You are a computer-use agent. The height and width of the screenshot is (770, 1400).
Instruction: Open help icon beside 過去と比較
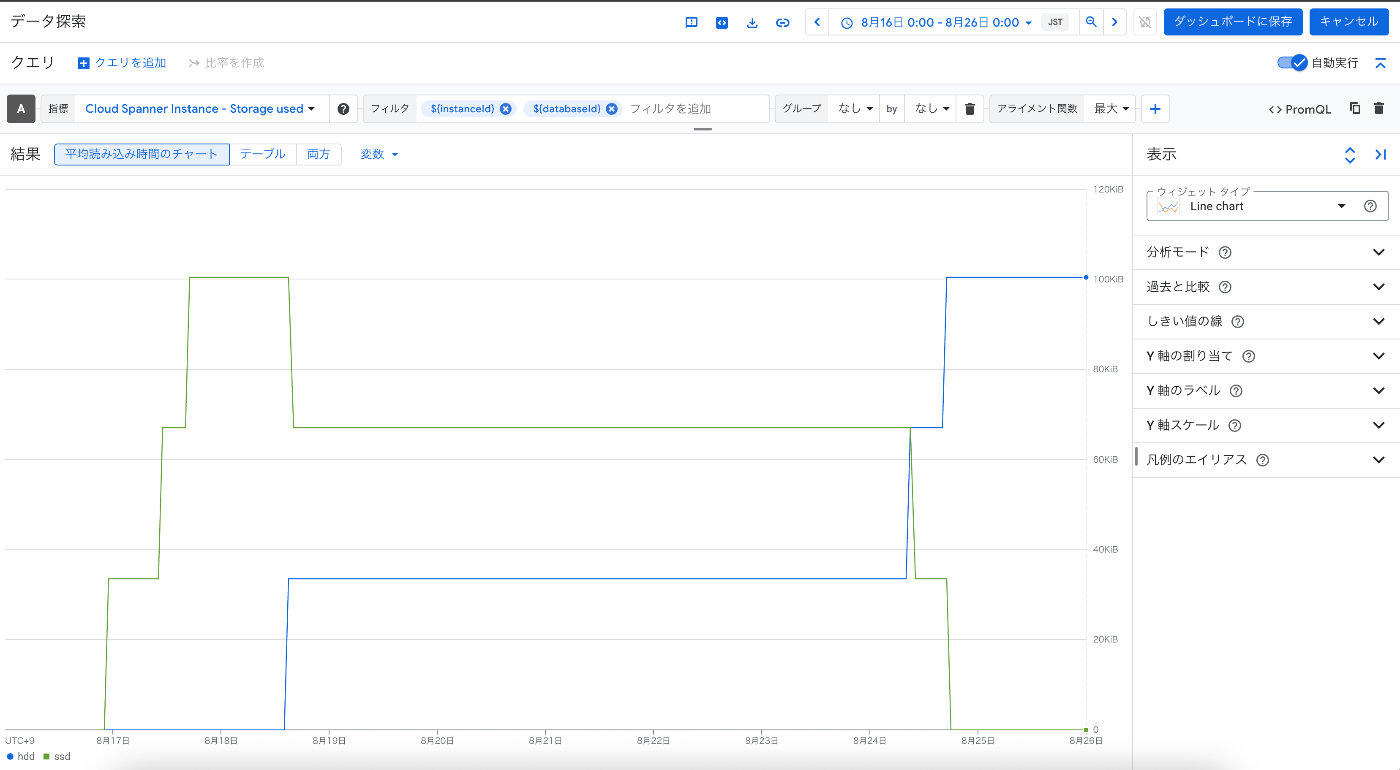(x=1225, y=287)
